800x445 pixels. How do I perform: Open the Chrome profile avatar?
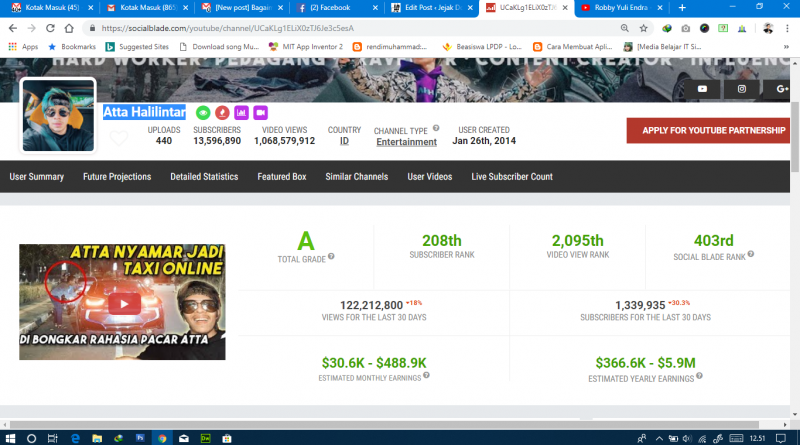coord(768,28)
